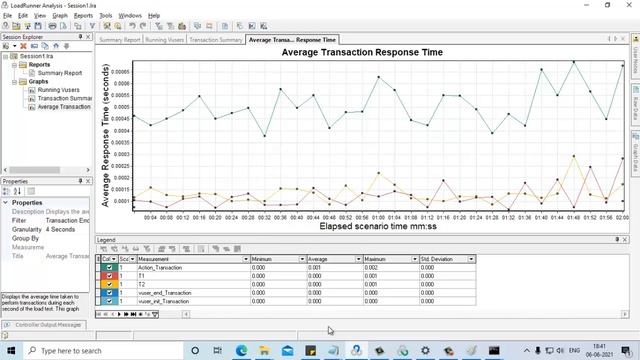
Task: Uncheck the Action_Transaction legend checkbox
Action: click(x=109, y=268)
